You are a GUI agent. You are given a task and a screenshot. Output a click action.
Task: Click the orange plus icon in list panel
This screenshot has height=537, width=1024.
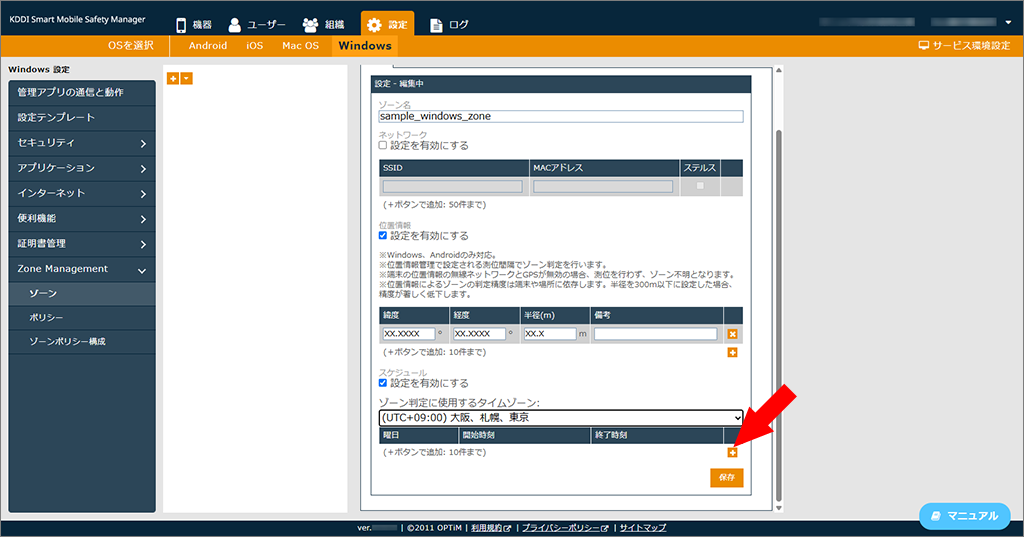173,78
